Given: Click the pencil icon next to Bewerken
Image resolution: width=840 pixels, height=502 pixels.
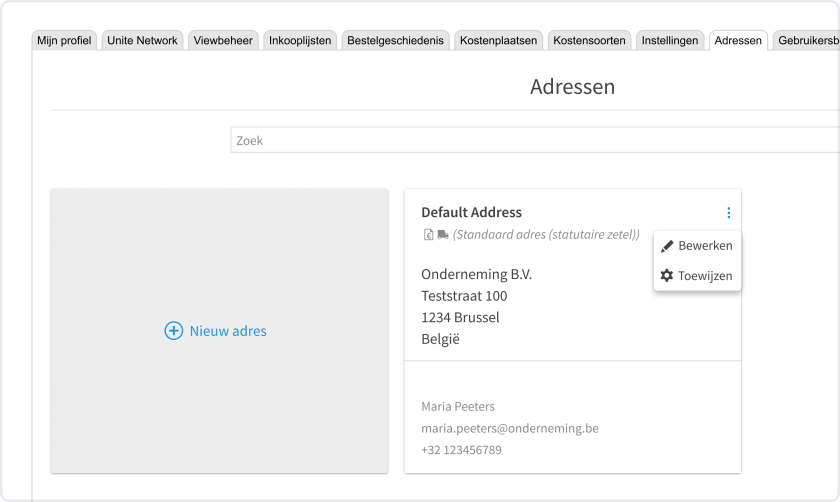Looking at the screenshot, I should [667, 246].
